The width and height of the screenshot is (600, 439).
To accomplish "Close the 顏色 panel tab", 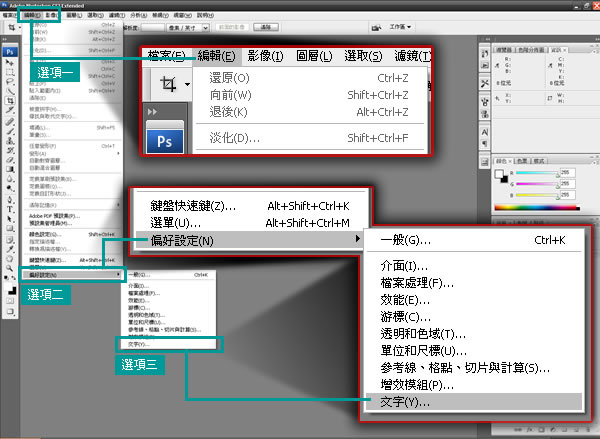I will (x=510, y=161).
